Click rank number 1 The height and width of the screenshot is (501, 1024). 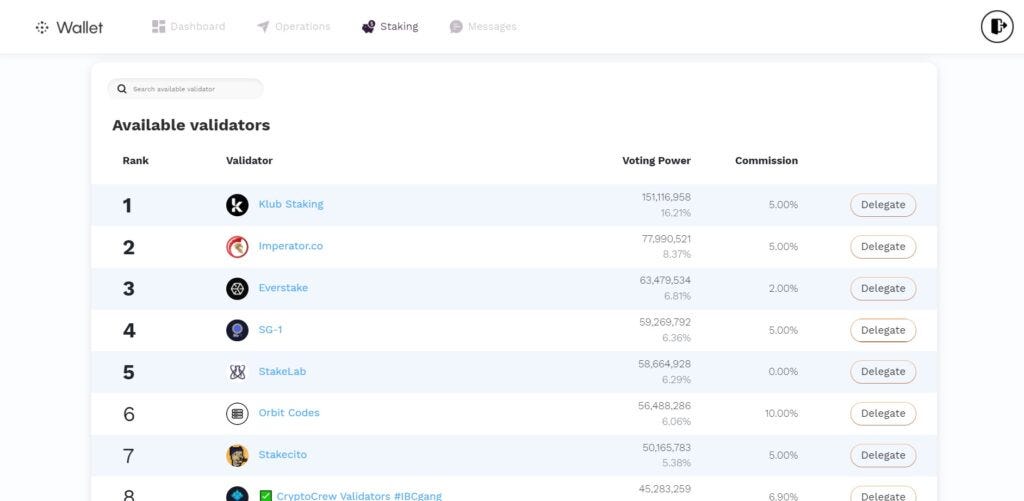click(127, 206)
